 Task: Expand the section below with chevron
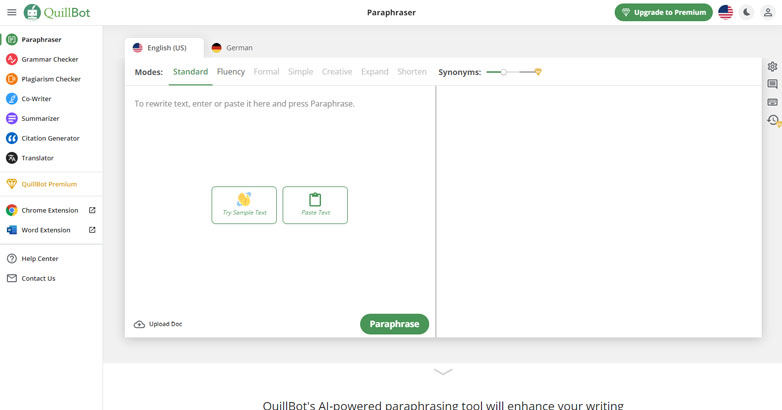pyautogui.click(x=443, y=371)
